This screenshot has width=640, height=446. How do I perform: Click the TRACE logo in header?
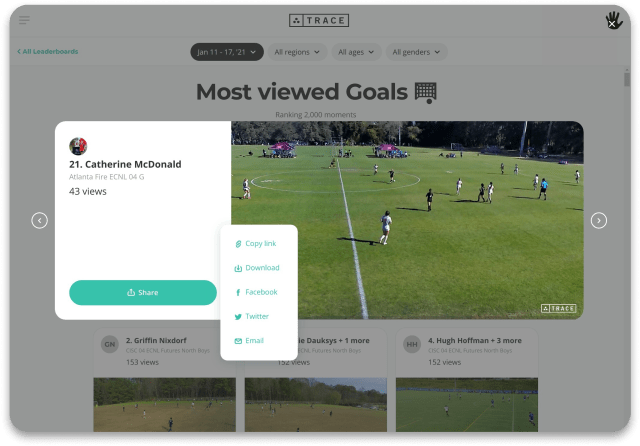[x=319, y=20]
